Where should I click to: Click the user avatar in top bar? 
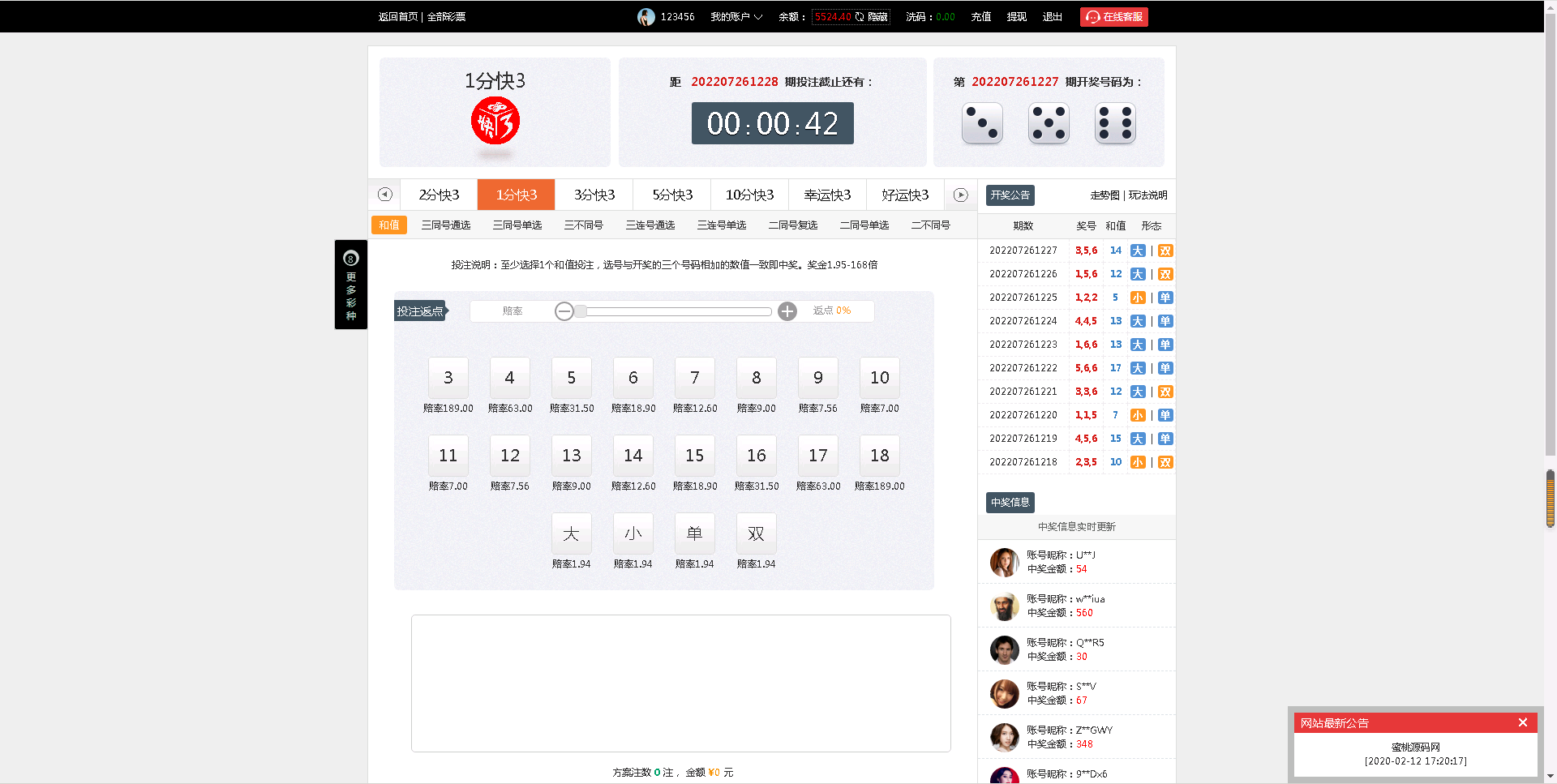[x=646, y=17]
